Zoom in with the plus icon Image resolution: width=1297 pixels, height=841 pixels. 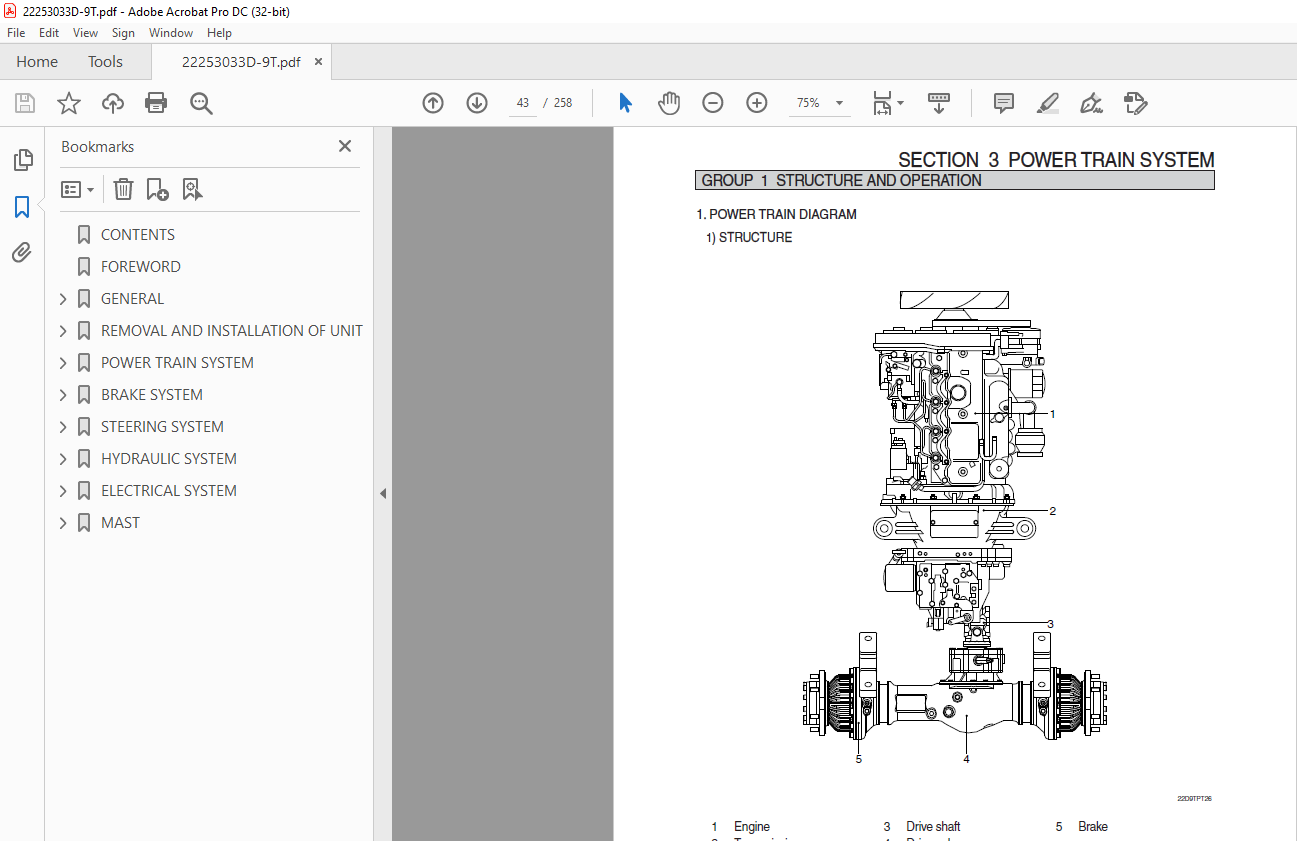coord(757,103)
